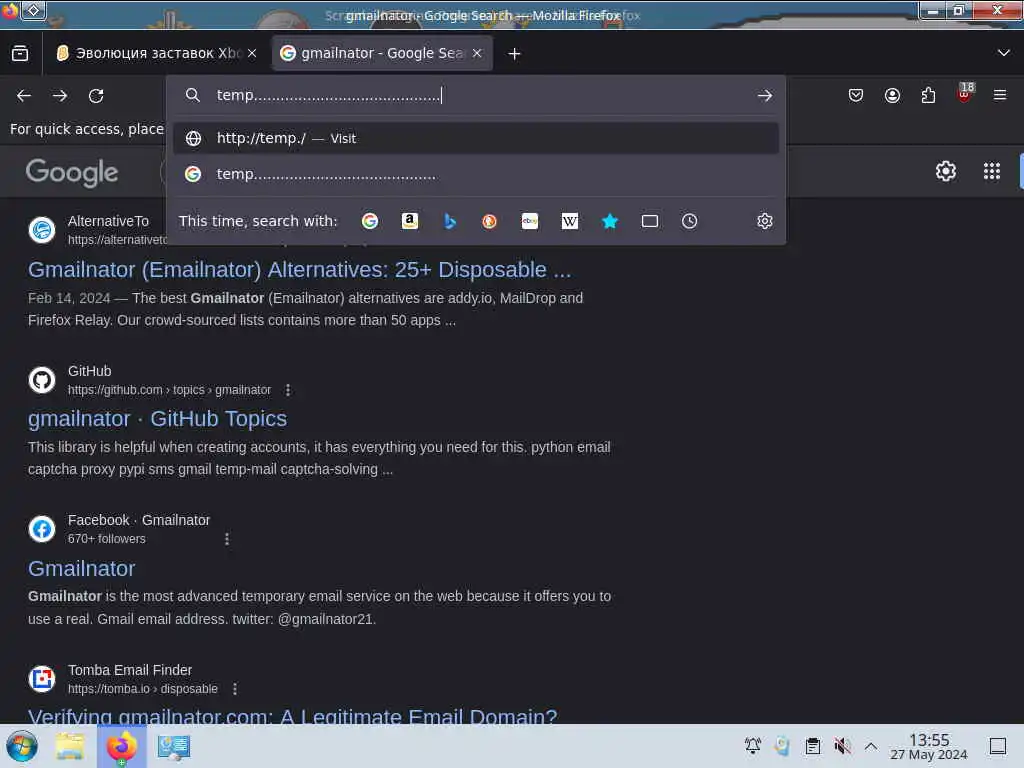Viewport: 1024px width, 768px height.
Task: Click the AlternativeTo site favicon
Action: click(x=42, y=230)
